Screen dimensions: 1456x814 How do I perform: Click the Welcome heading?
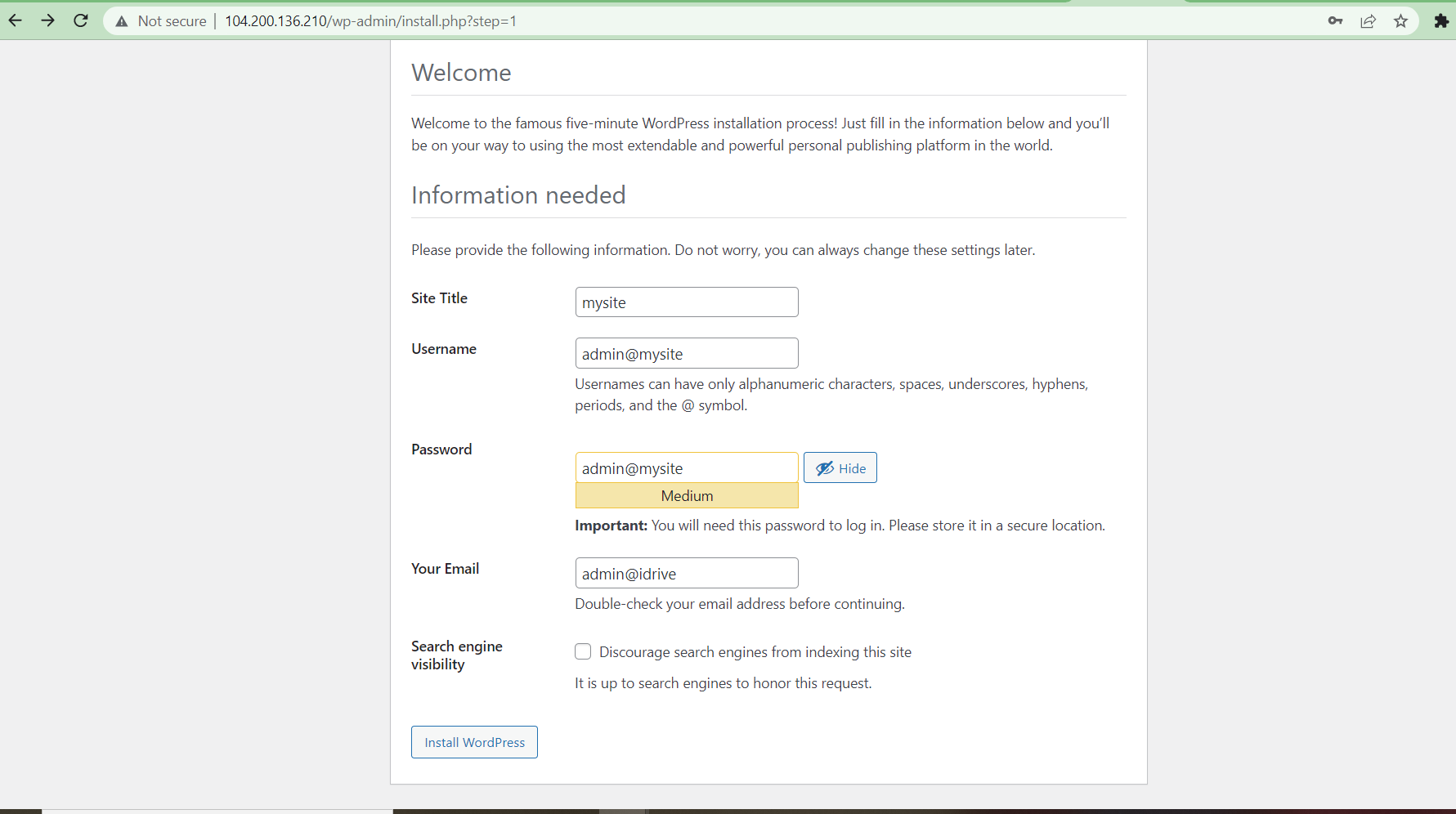461,73
